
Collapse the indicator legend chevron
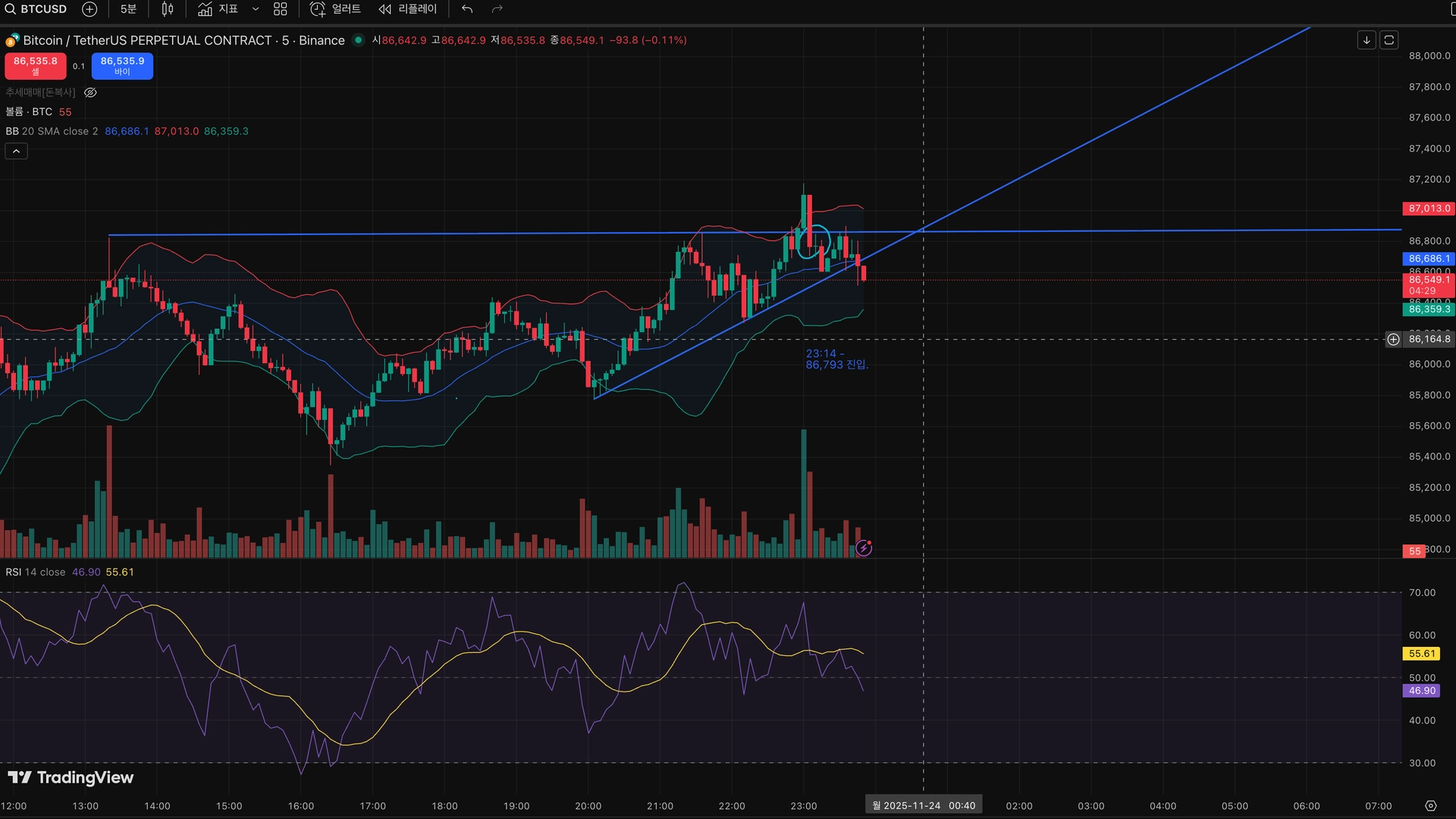pyautogui.click(x=16, y=151)
